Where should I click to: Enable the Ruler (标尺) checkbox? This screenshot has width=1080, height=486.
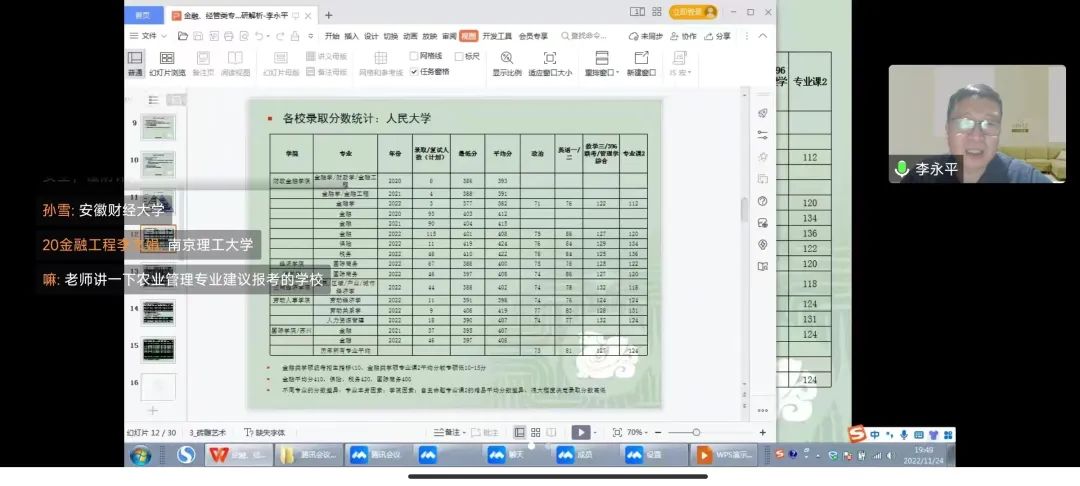click(x=459, y=56)
